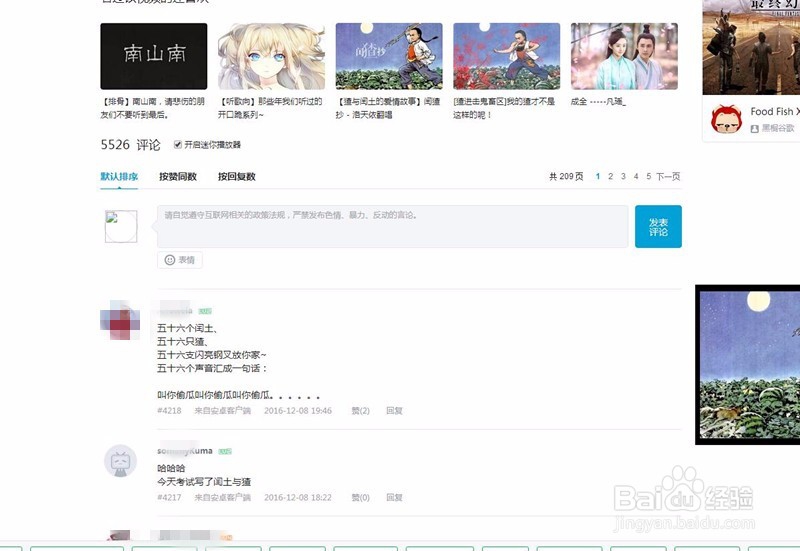
Task: Open username of comment #4217 author
Action: point(185,451)
